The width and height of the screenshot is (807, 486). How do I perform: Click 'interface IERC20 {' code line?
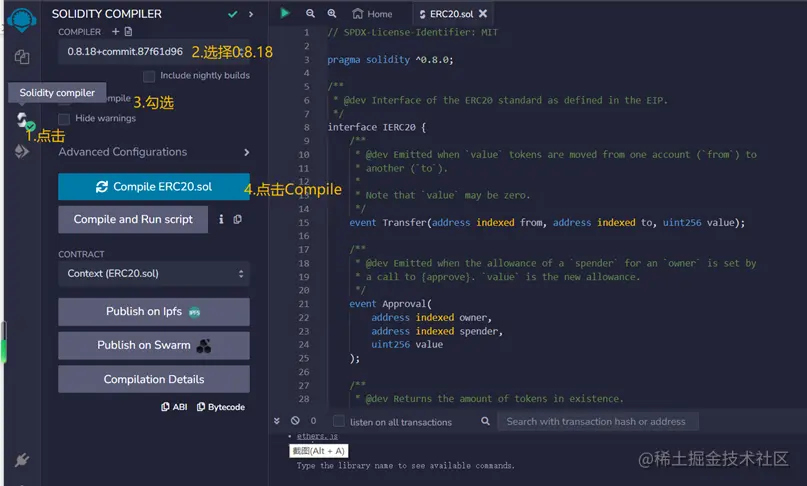point(377,128)
